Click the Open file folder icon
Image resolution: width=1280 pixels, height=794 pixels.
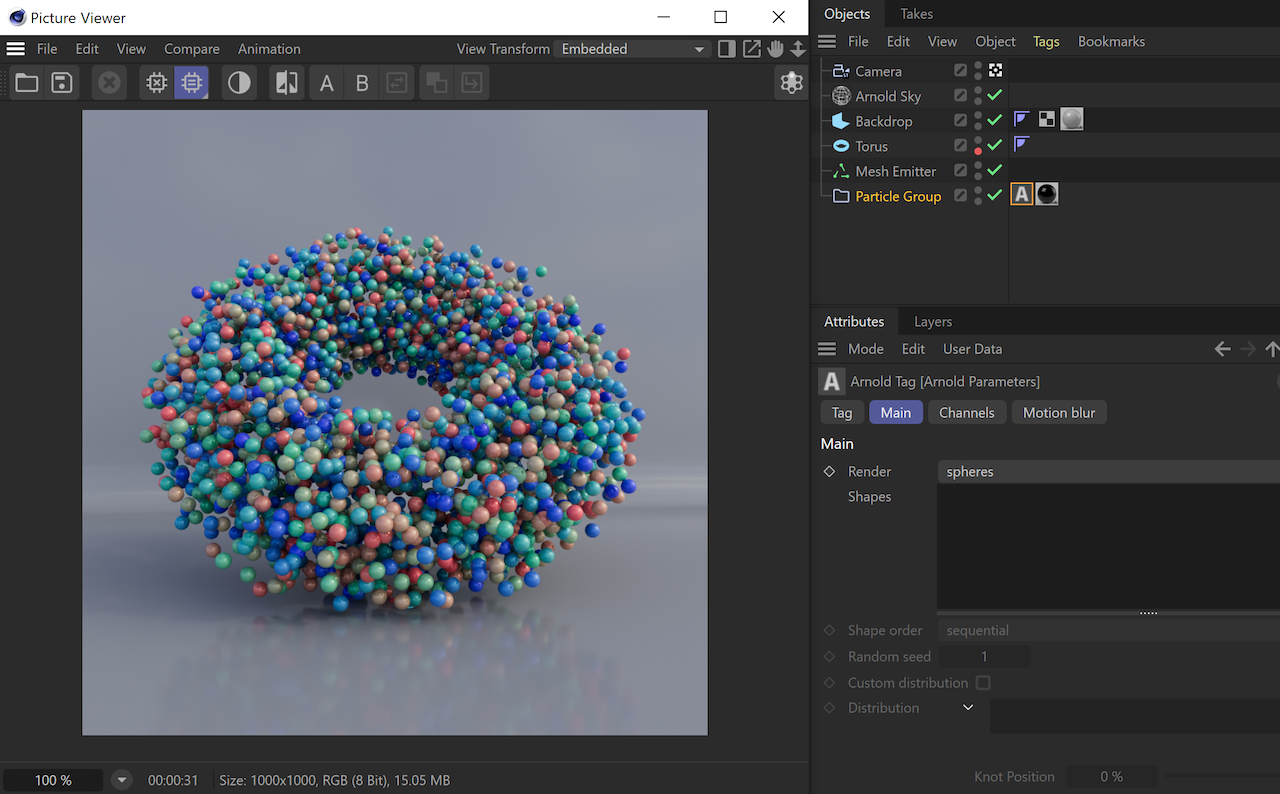pos(27,83)
